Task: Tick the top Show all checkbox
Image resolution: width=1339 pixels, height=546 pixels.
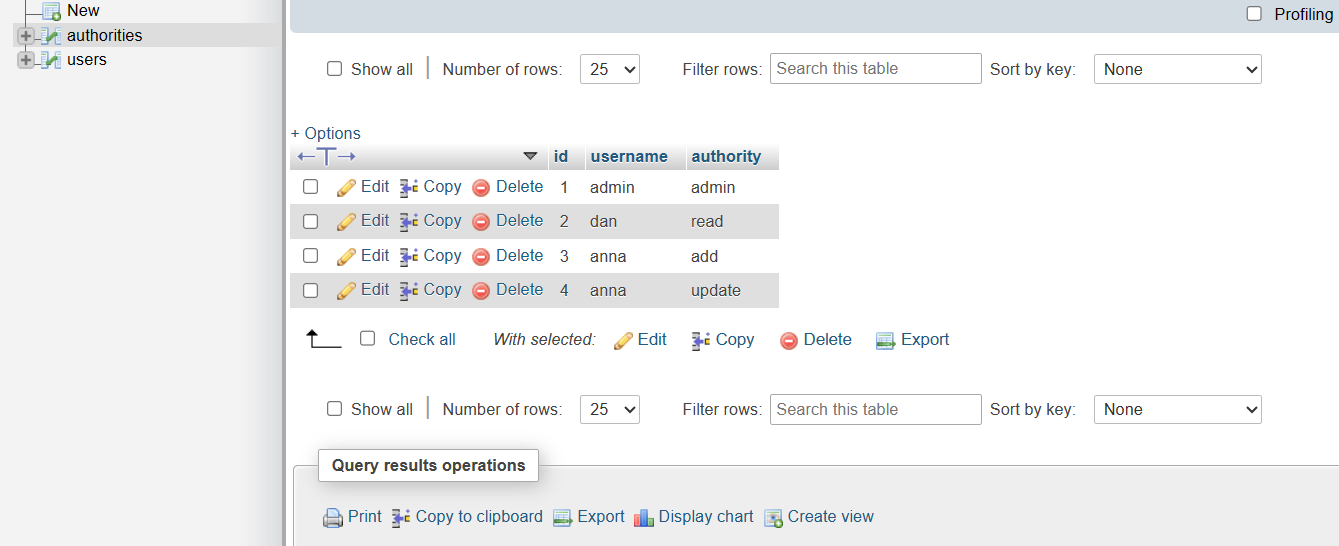Action: pos(335,69)
